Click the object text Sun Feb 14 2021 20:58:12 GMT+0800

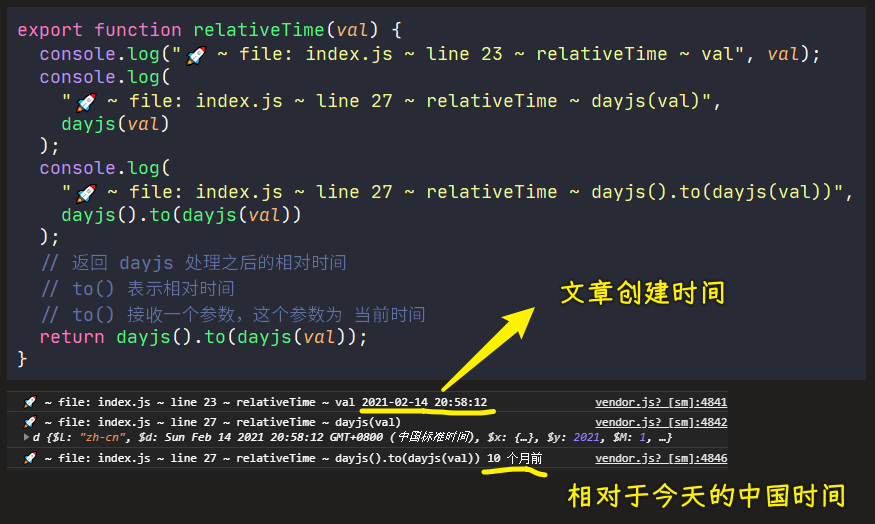click(x=273, y=437)
